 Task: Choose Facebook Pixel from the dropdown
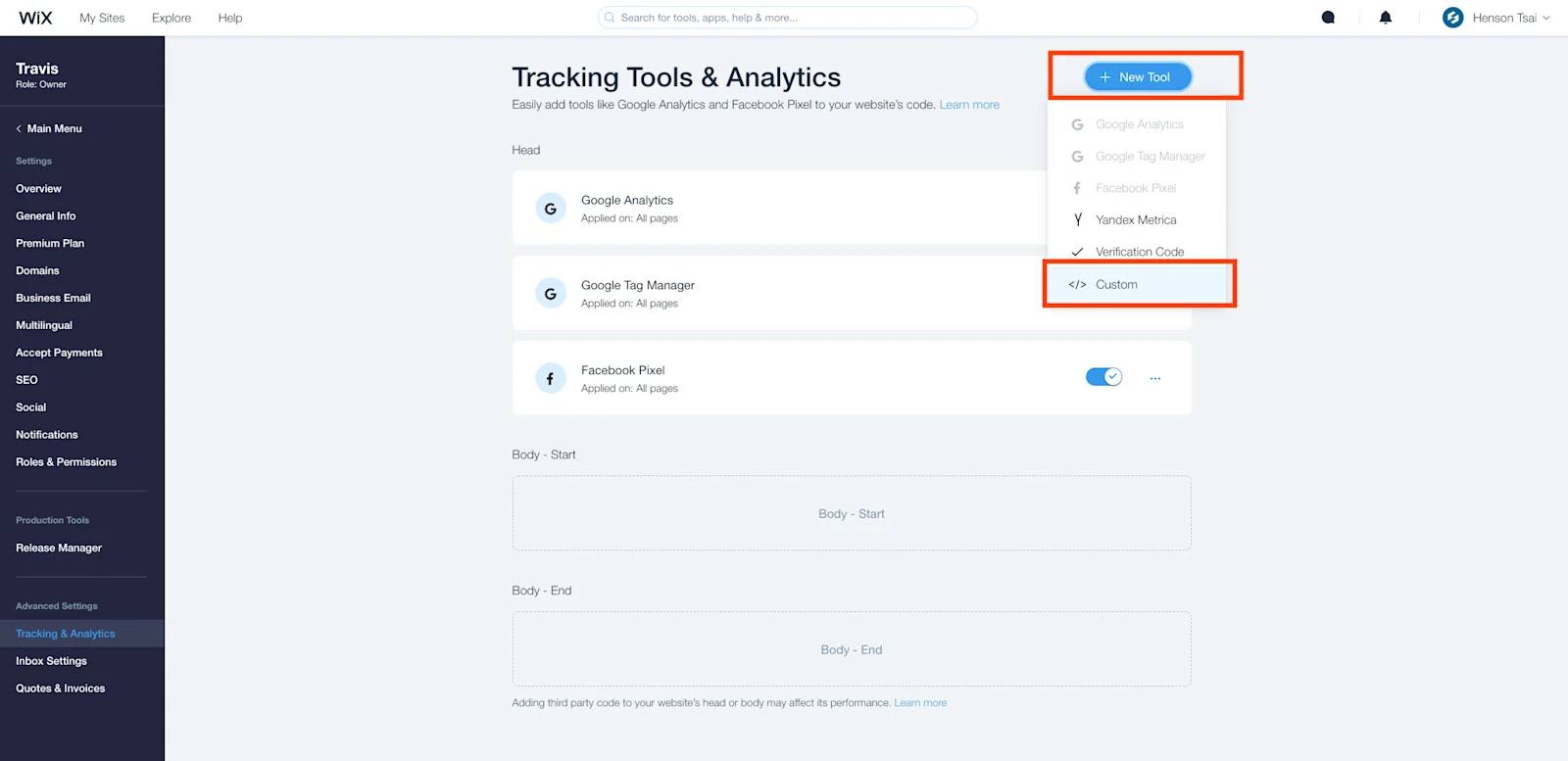[1137, 188]
